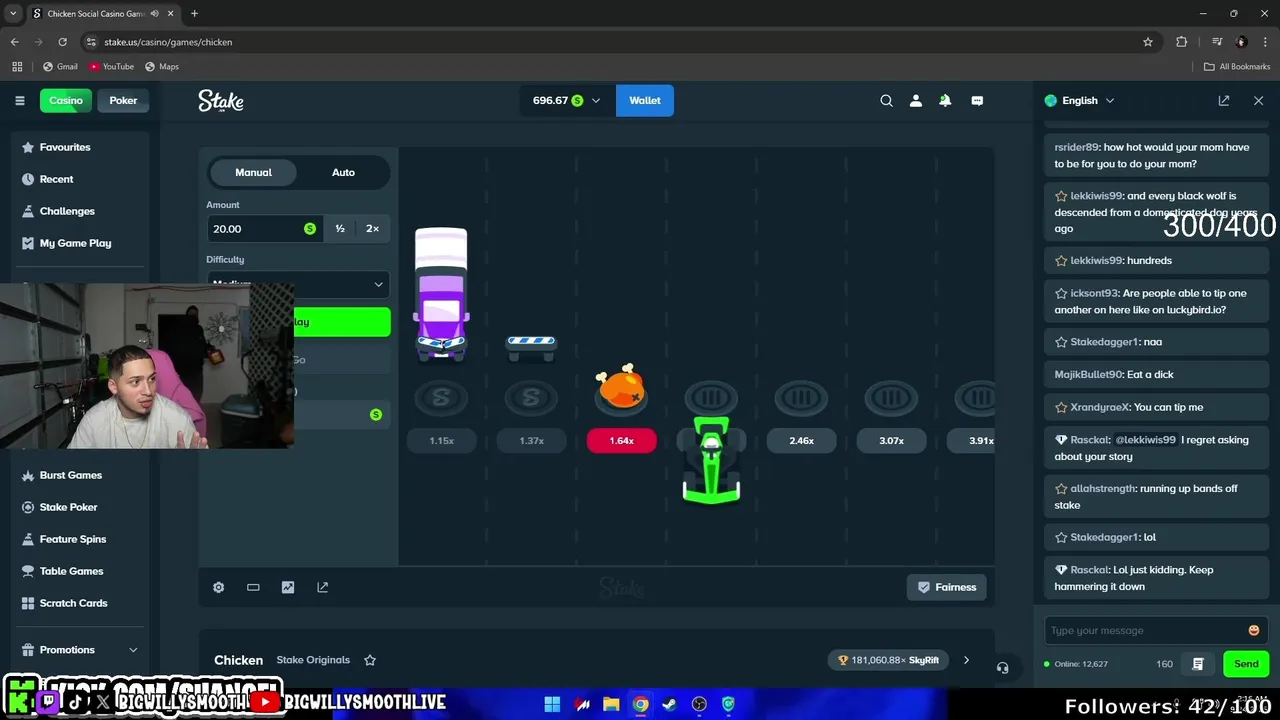The height and width of the screenshot is (720, 1280).
Task: Pop out the chat window
Action: point(1224,100)
